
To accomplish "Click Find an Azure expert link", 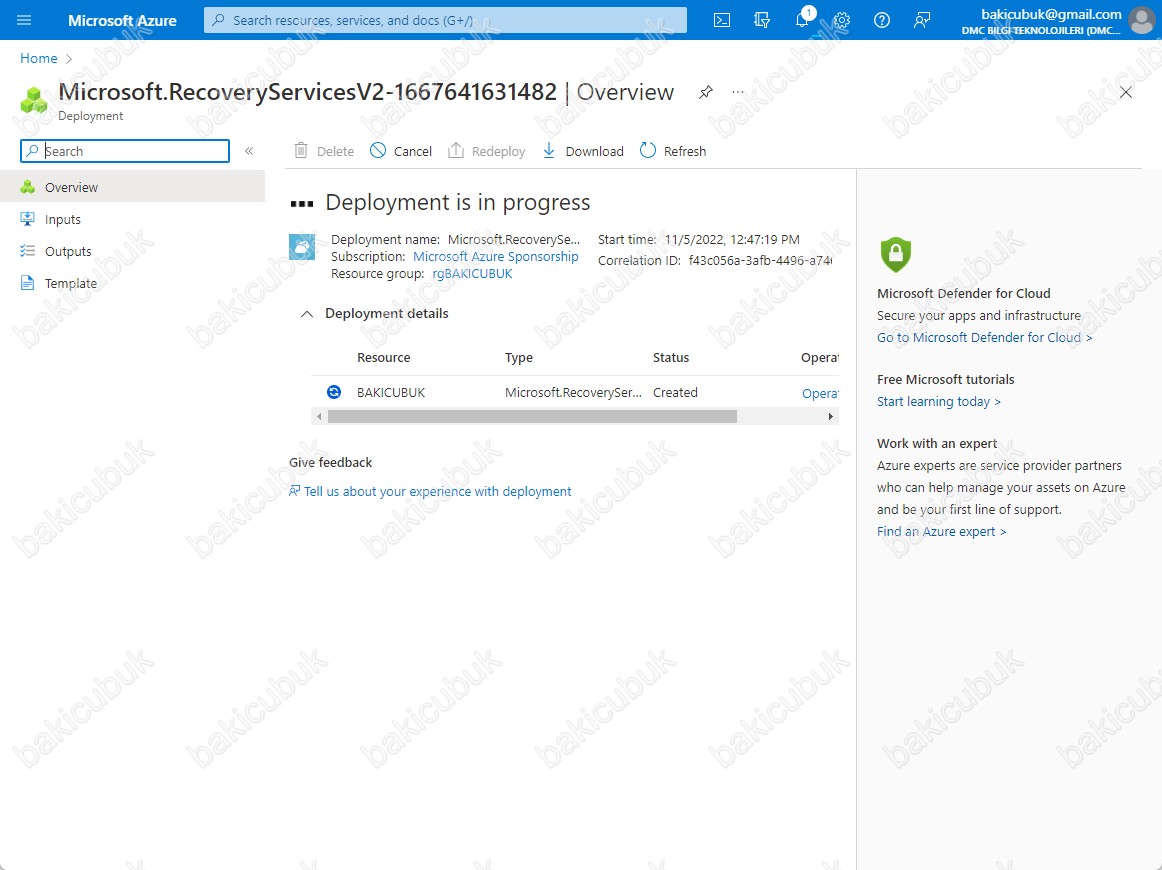I will [941, 531].
